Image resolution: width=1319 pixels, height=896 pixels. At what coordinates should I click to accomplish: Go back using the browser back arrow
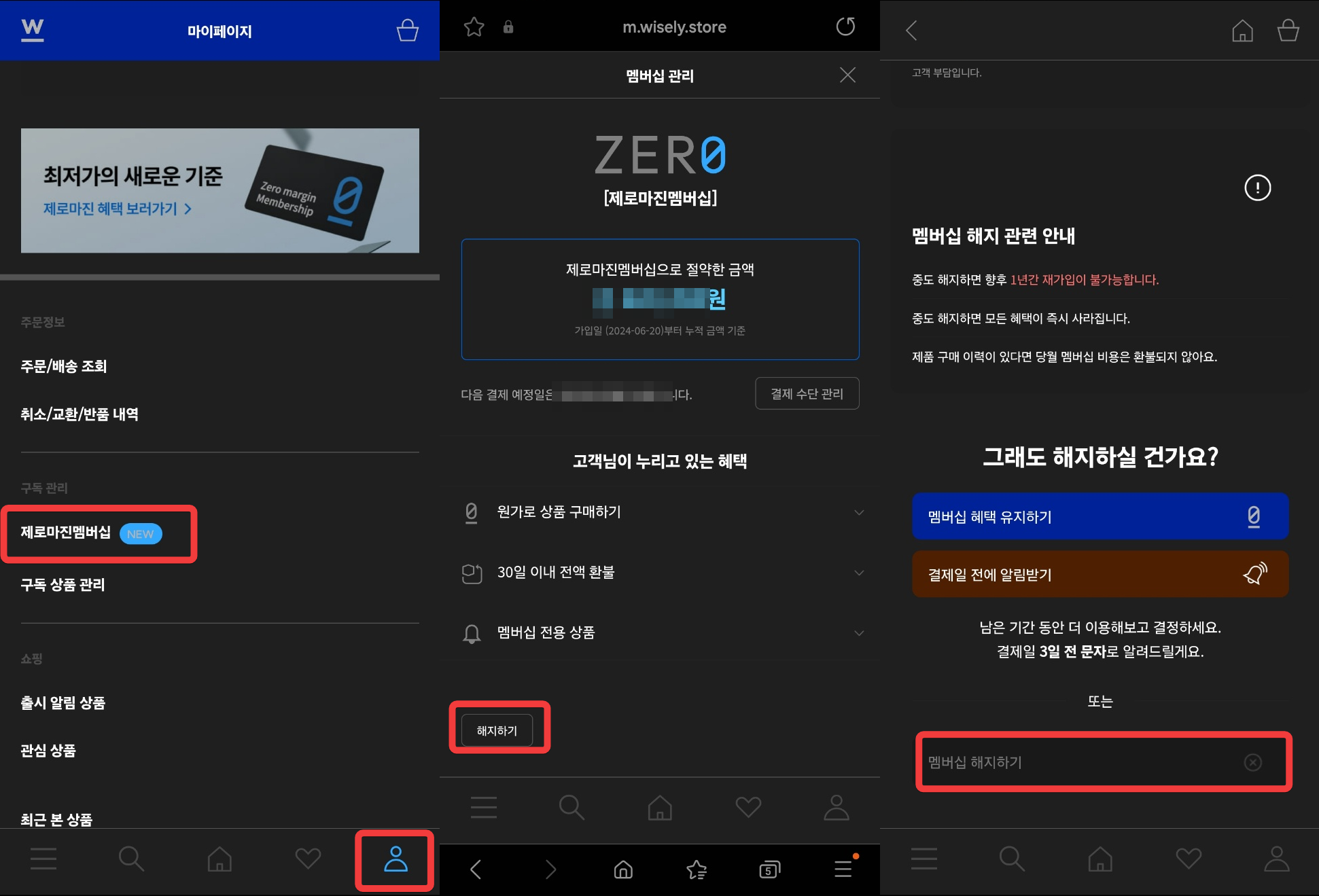(x=476, y=870)
